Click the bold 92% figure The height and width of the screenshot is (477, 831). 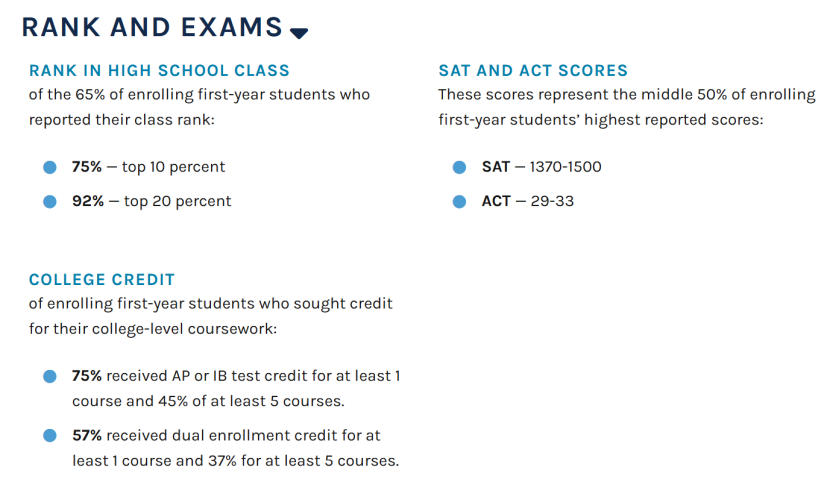pos(88,201)
